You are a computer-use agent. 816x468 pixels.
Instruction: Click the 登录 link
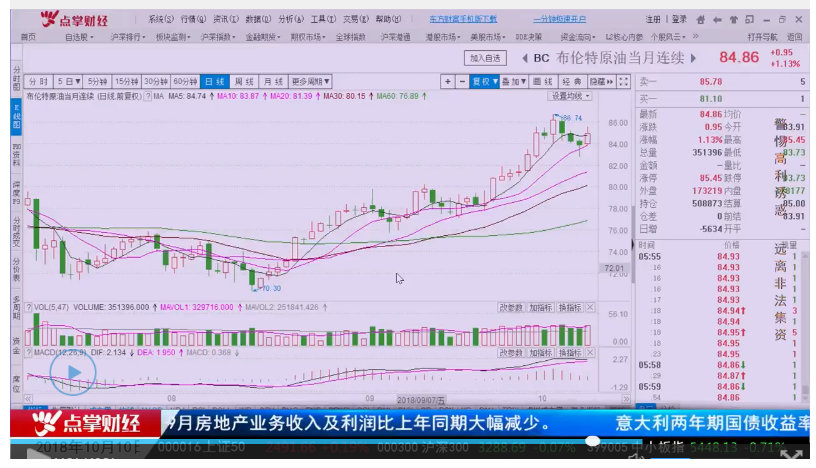tap(679, 19)
